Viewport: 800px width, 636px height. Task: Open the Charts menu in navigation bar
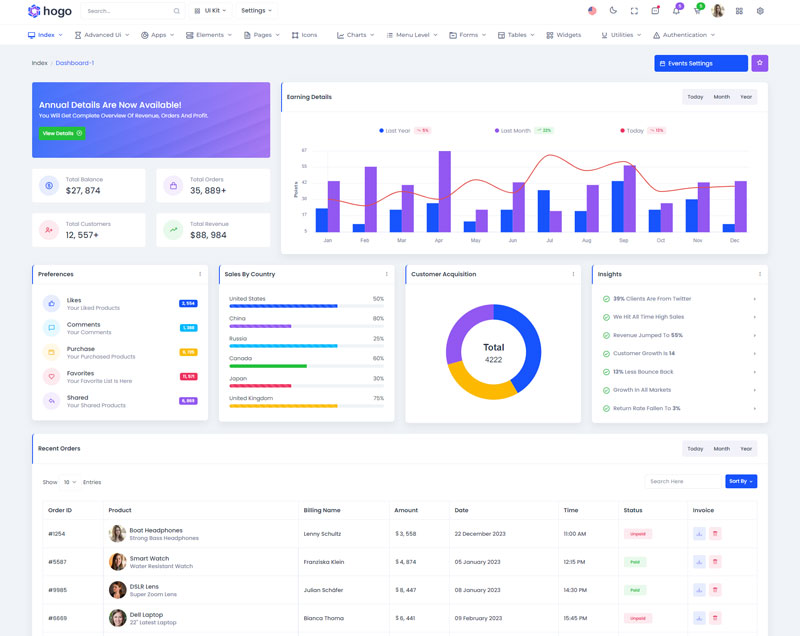pos(356,35)
